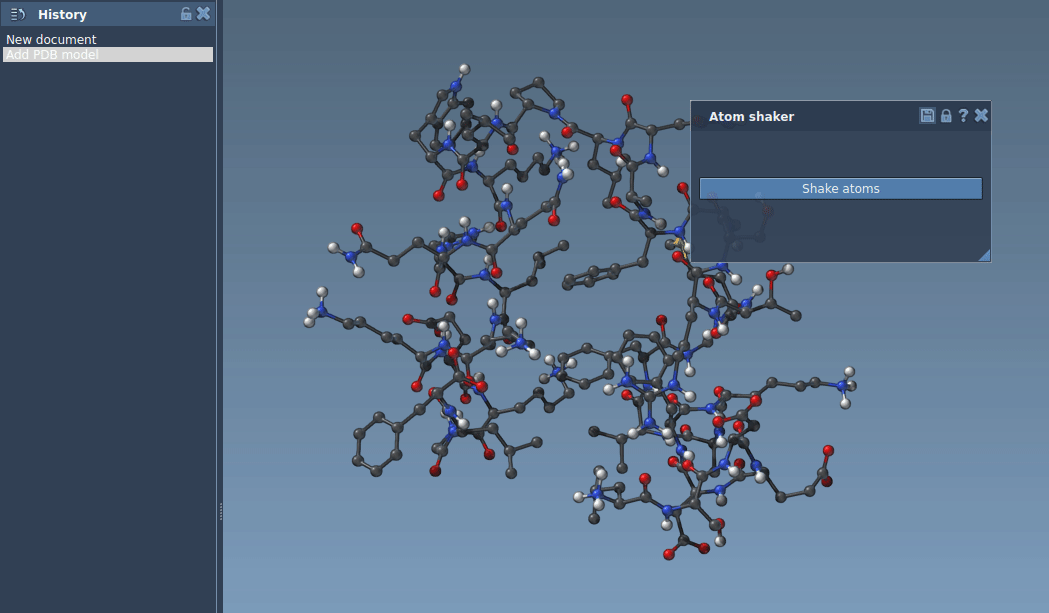1049x613 pixels.
Task: Revert to the New document history step
Action: [51, 39]
